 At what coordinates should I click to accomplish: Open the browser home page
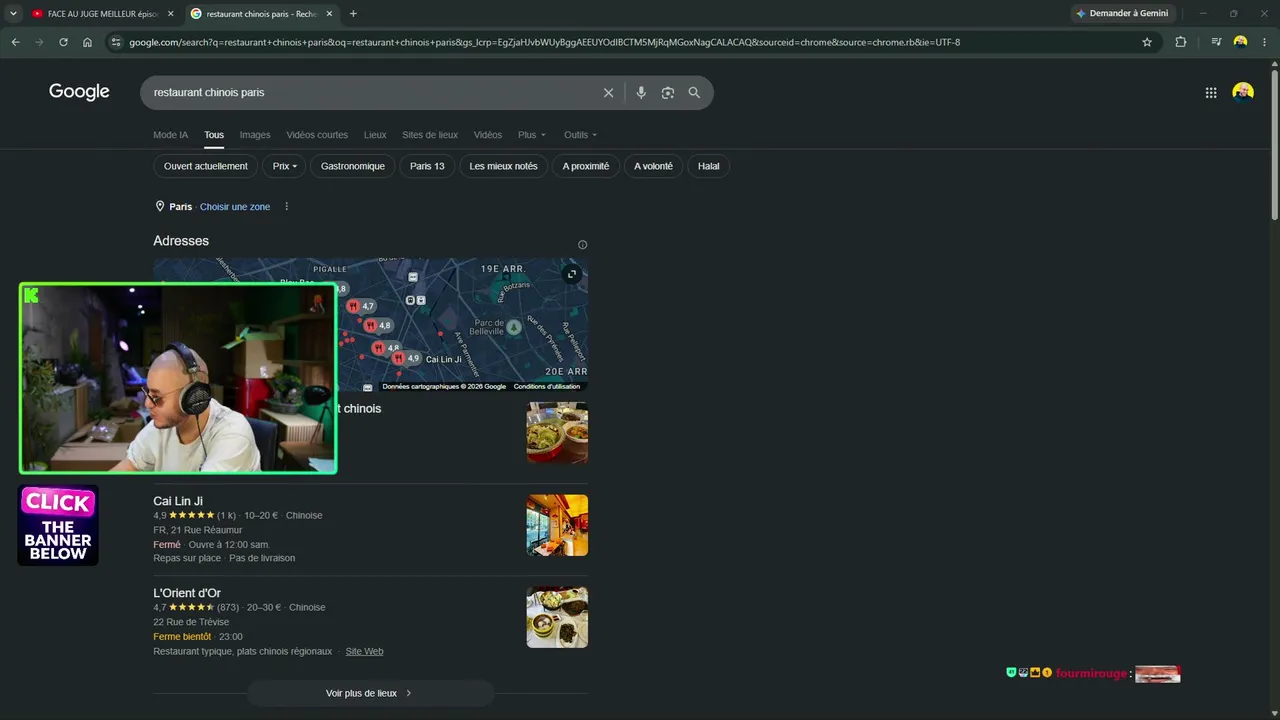click(87, 42)
